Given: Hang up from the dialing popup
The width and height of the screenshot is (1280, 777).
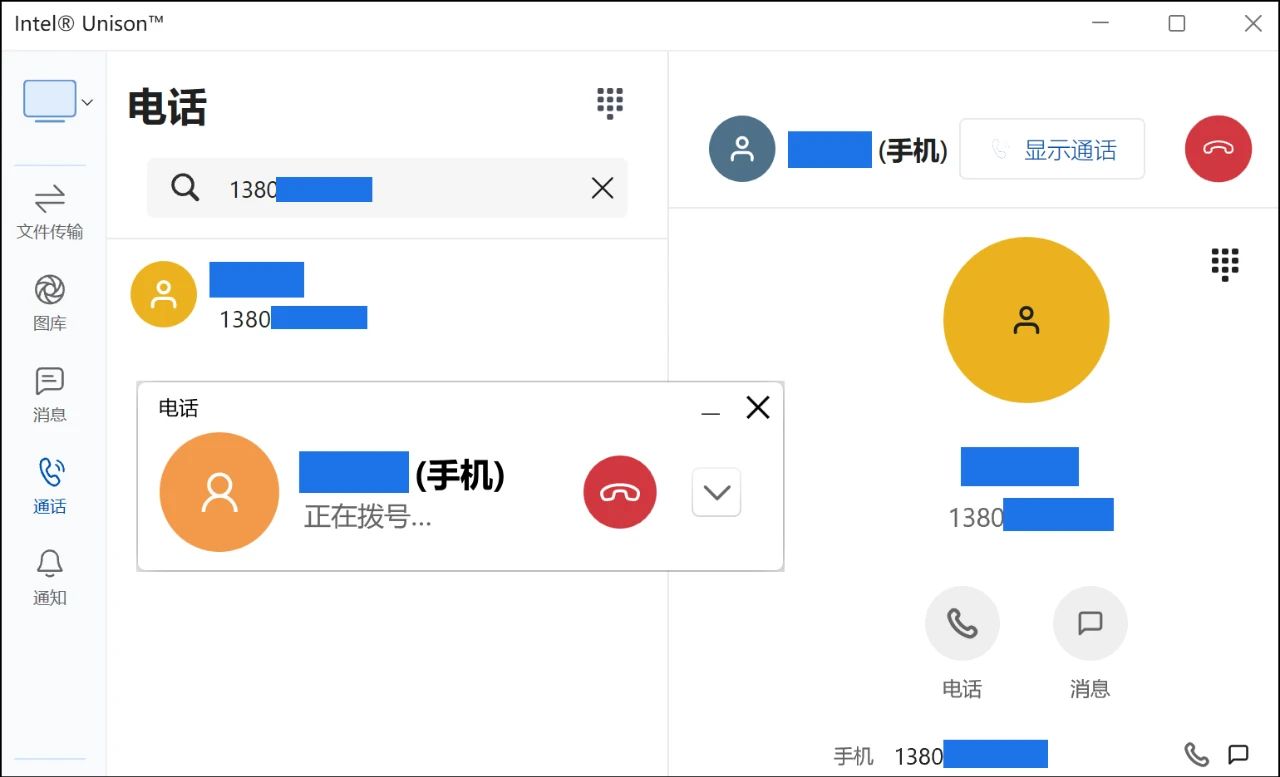Looking at the screenshot, I should (620, 492).
